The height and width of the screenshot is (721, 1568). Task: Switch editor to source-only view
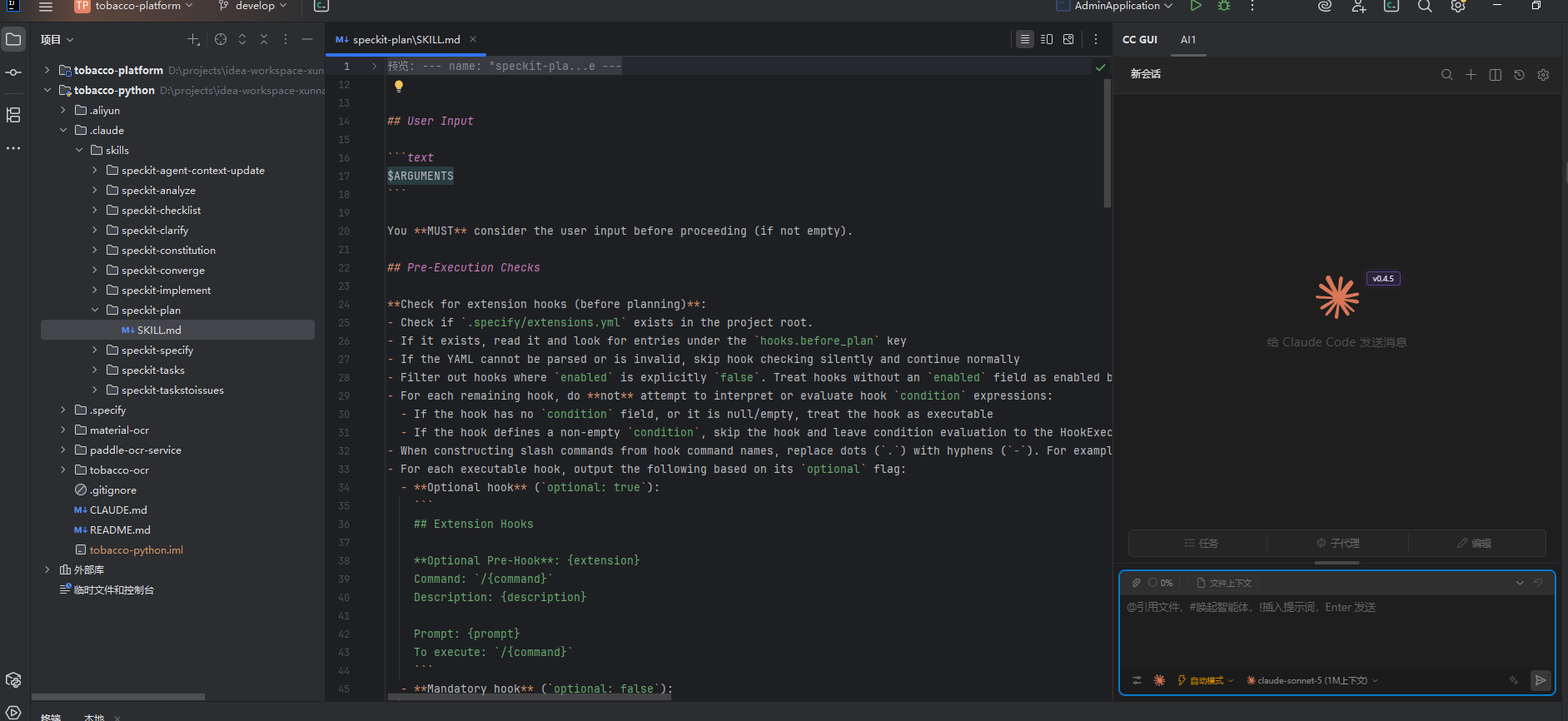[1025, 39]
